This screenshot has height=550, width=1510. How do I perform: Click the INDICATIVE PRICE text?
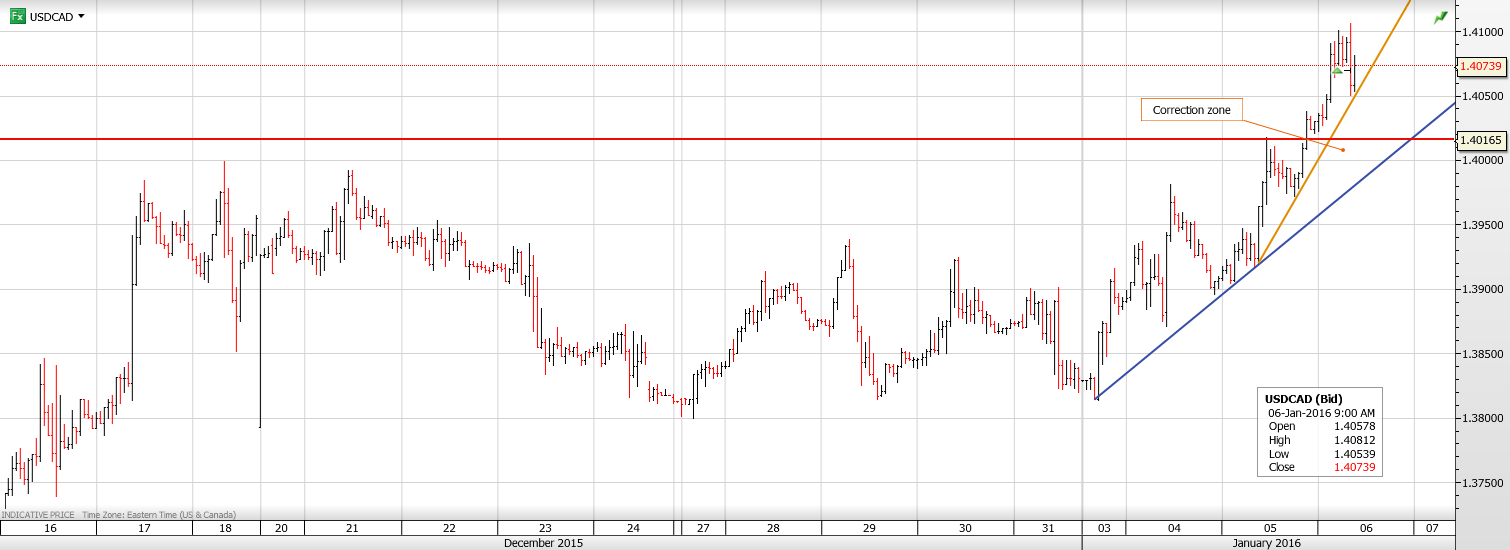[x=36, y=514]
